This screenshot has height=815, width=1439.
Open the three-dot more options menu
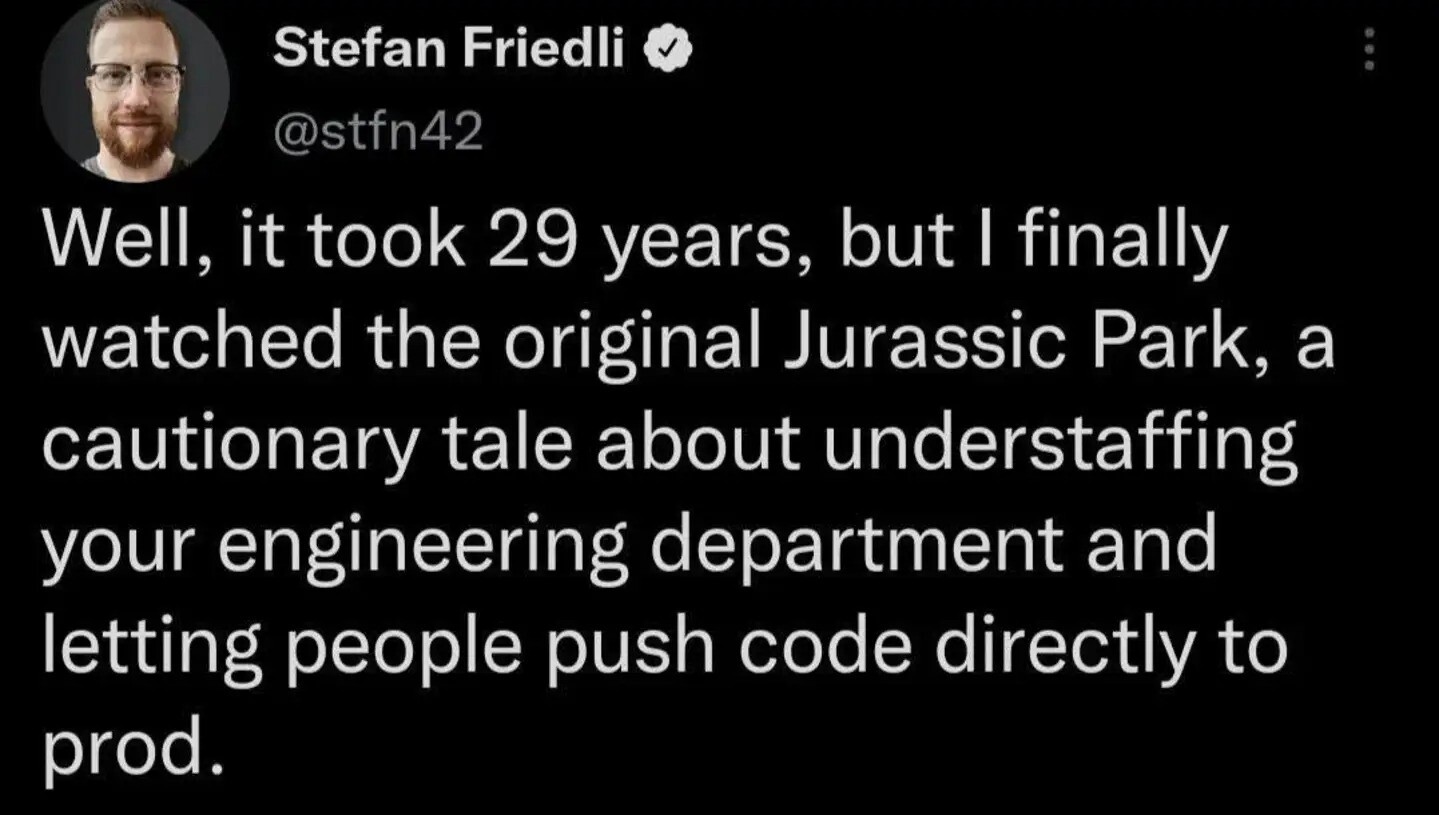point(1370,48)
